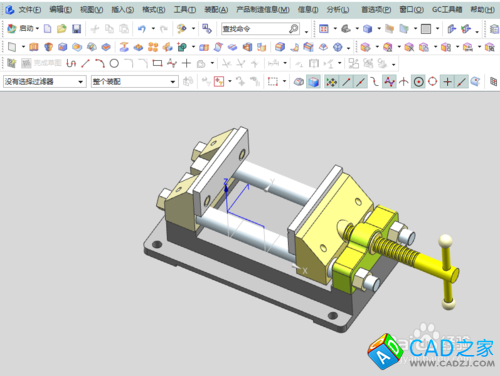Click the yellow vise handle in viewport
Viewport: 500px width, 376px height.
pyautogui.click(x=446, y=272)
